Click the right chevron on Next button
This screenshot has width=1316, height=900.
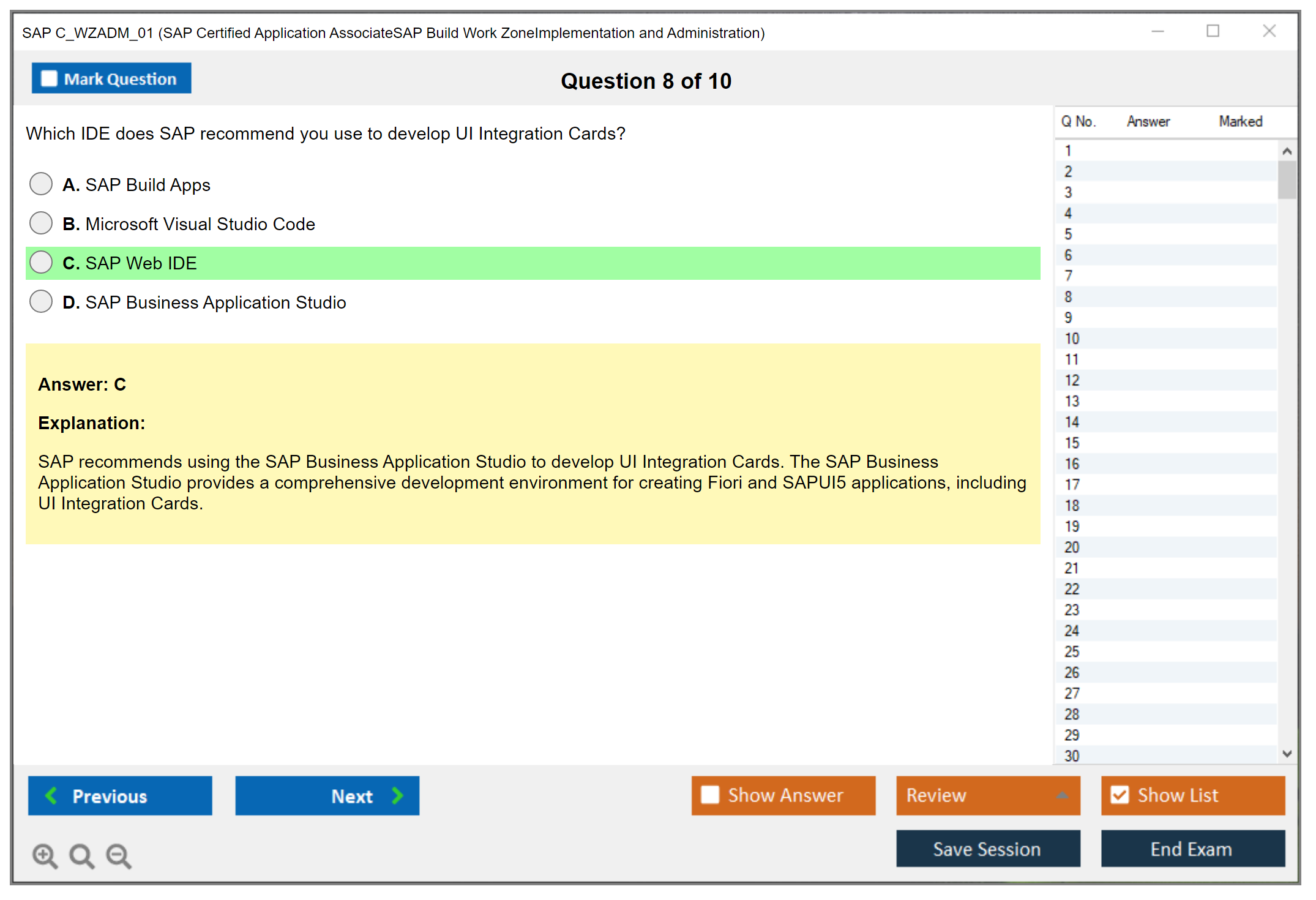[x=397, y=795]
